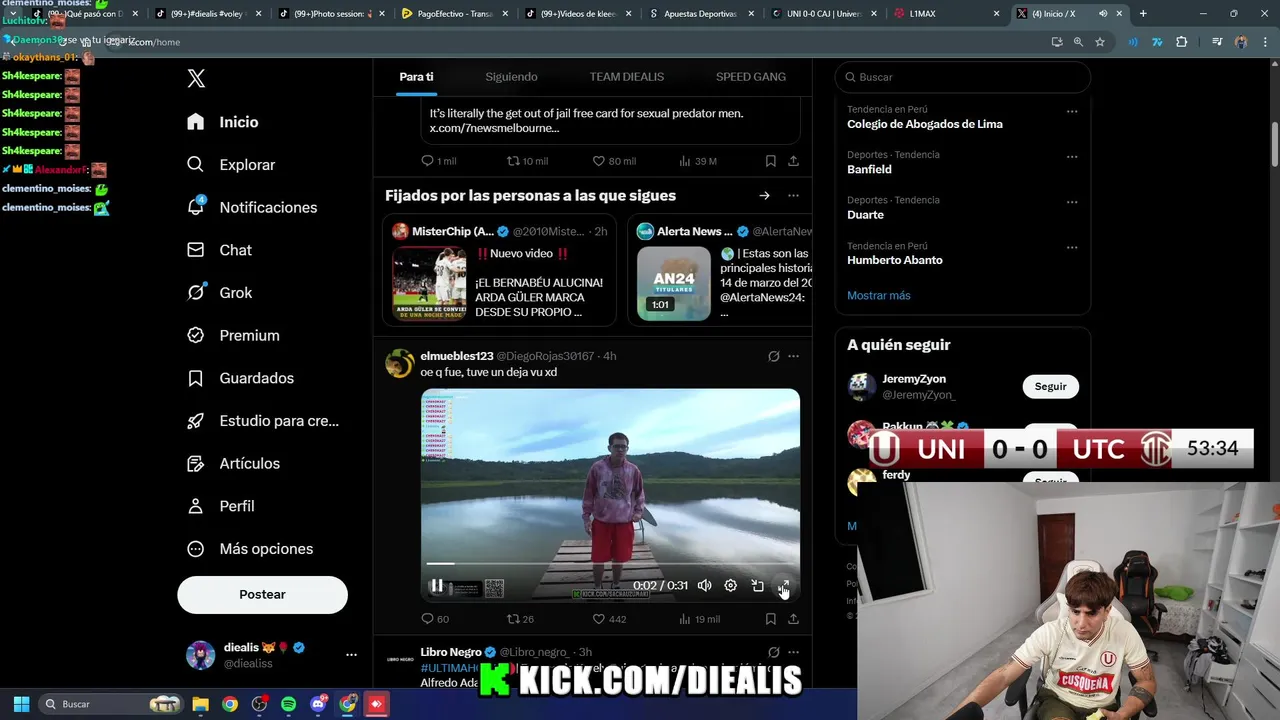This screenshot has height=720, width=1280.
Task: Click the Buscar search field on X
Action: coord(962,77)
